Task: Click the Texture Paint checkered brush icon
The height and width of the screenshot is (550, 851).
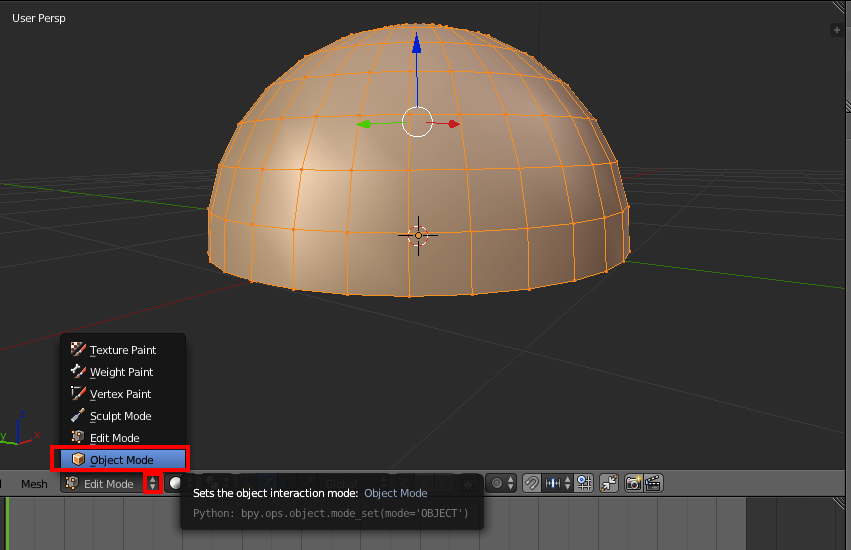Action: pyautogui.click(x=78, y=349)
